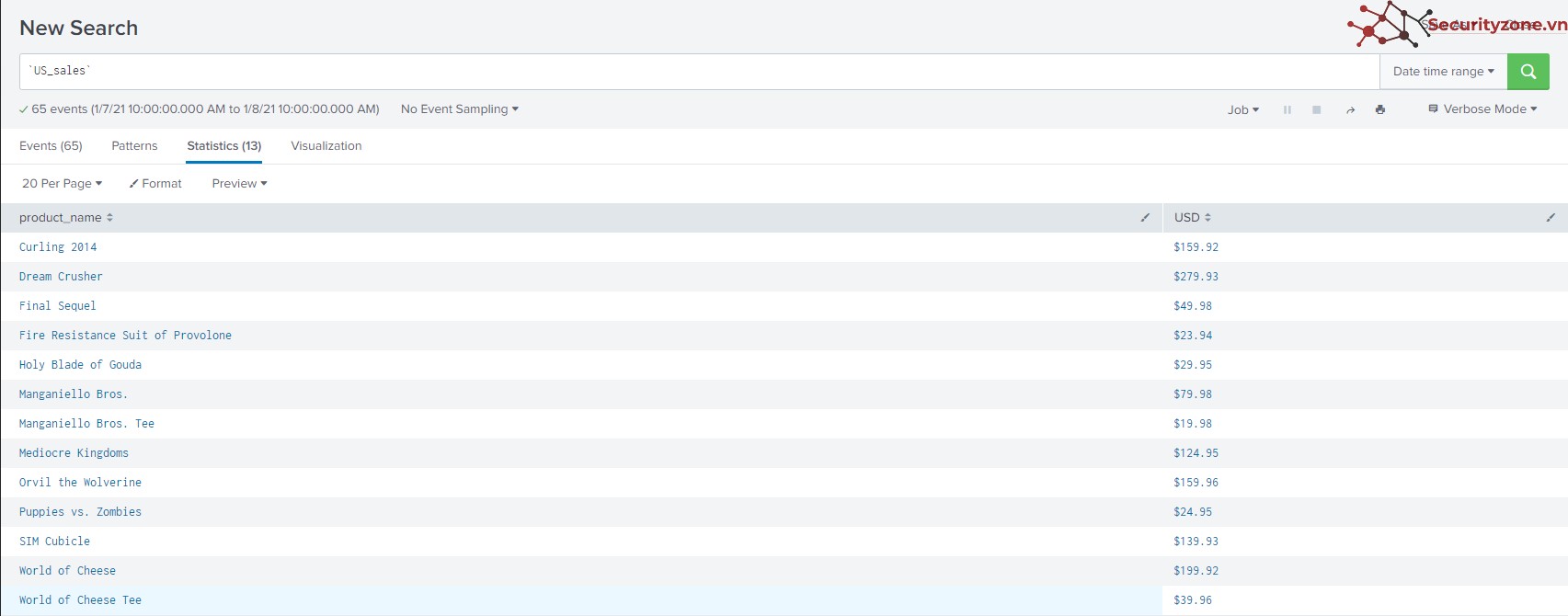Click Puppies vs. Zombies product name

(80, 512)
